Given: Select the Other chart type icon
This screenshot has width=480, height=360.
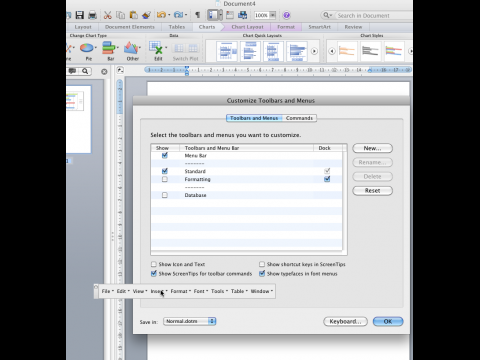Looking at the screenshot, I should 131,48.
